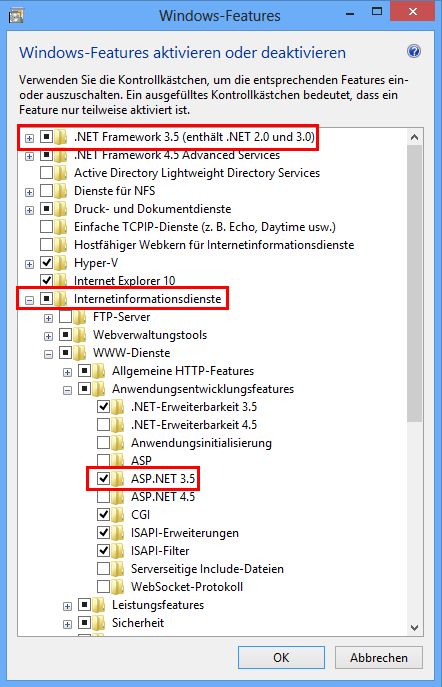The image size is (442, 687).
Task: Click folder icon beside ISAPI-Erweiterungen
Action: (117, 532)
